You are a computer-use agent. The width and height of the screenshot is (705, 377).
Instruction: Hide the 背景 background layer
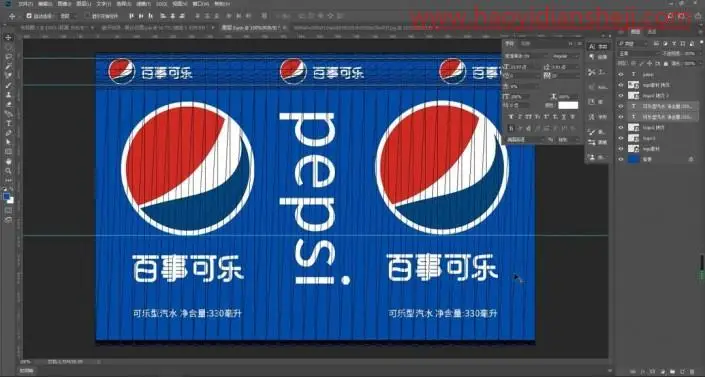(x=621, y=159)
